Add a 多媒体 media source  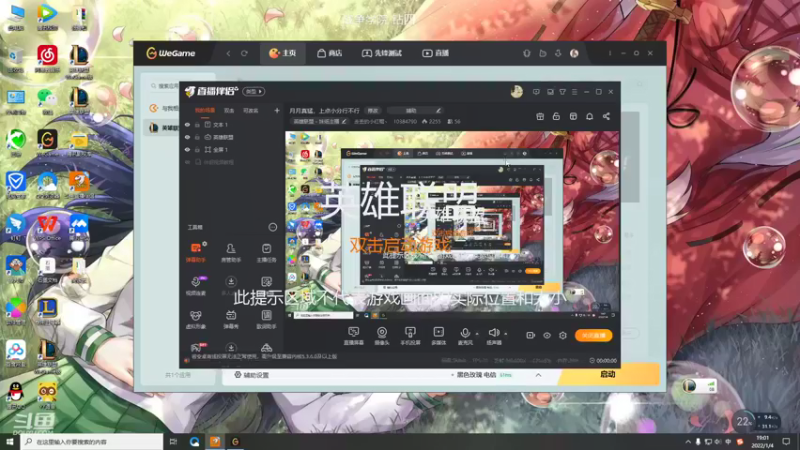tap(439, 336)
